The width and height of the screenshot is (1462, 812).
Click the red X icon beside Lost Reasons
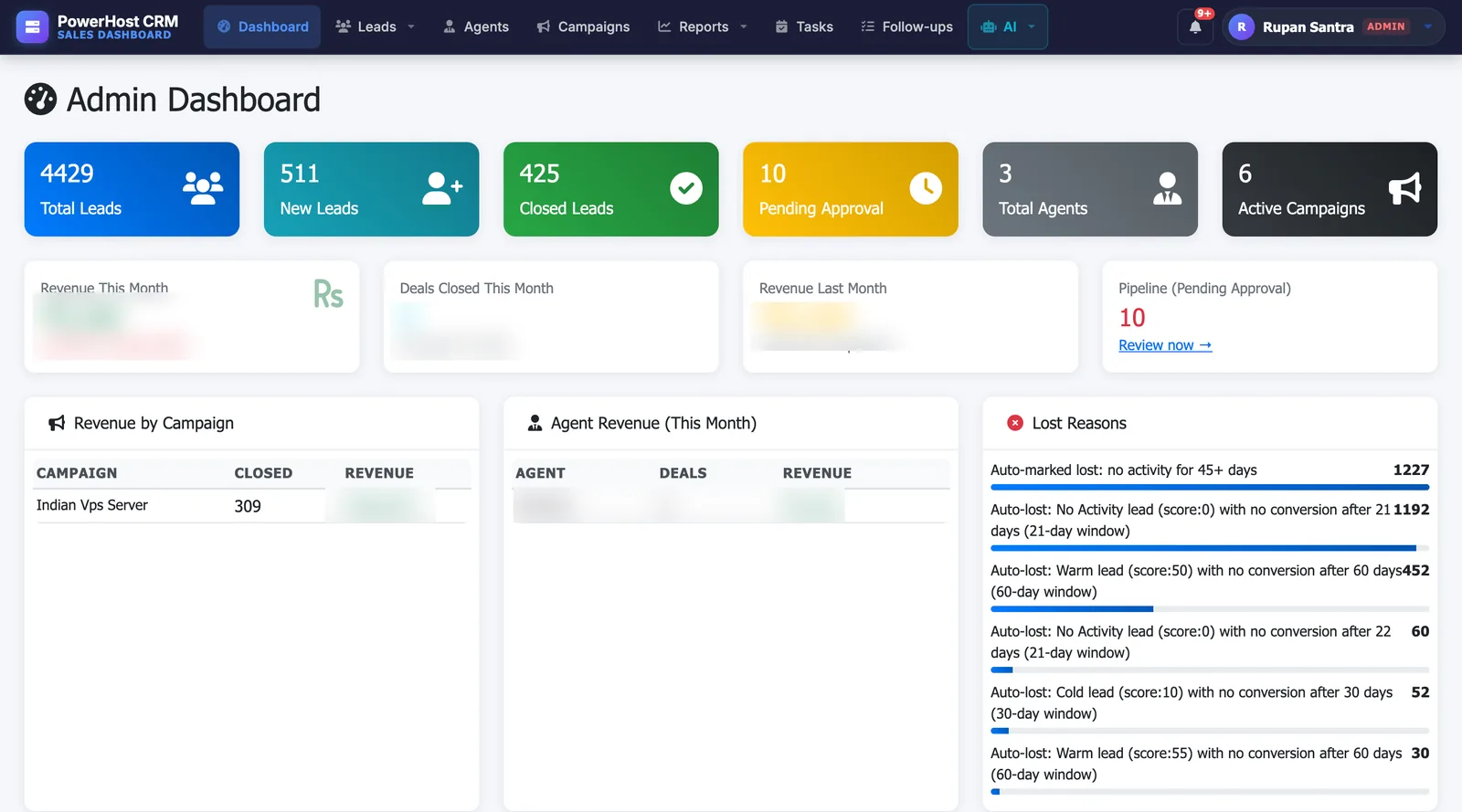[x=1014, y=423]
